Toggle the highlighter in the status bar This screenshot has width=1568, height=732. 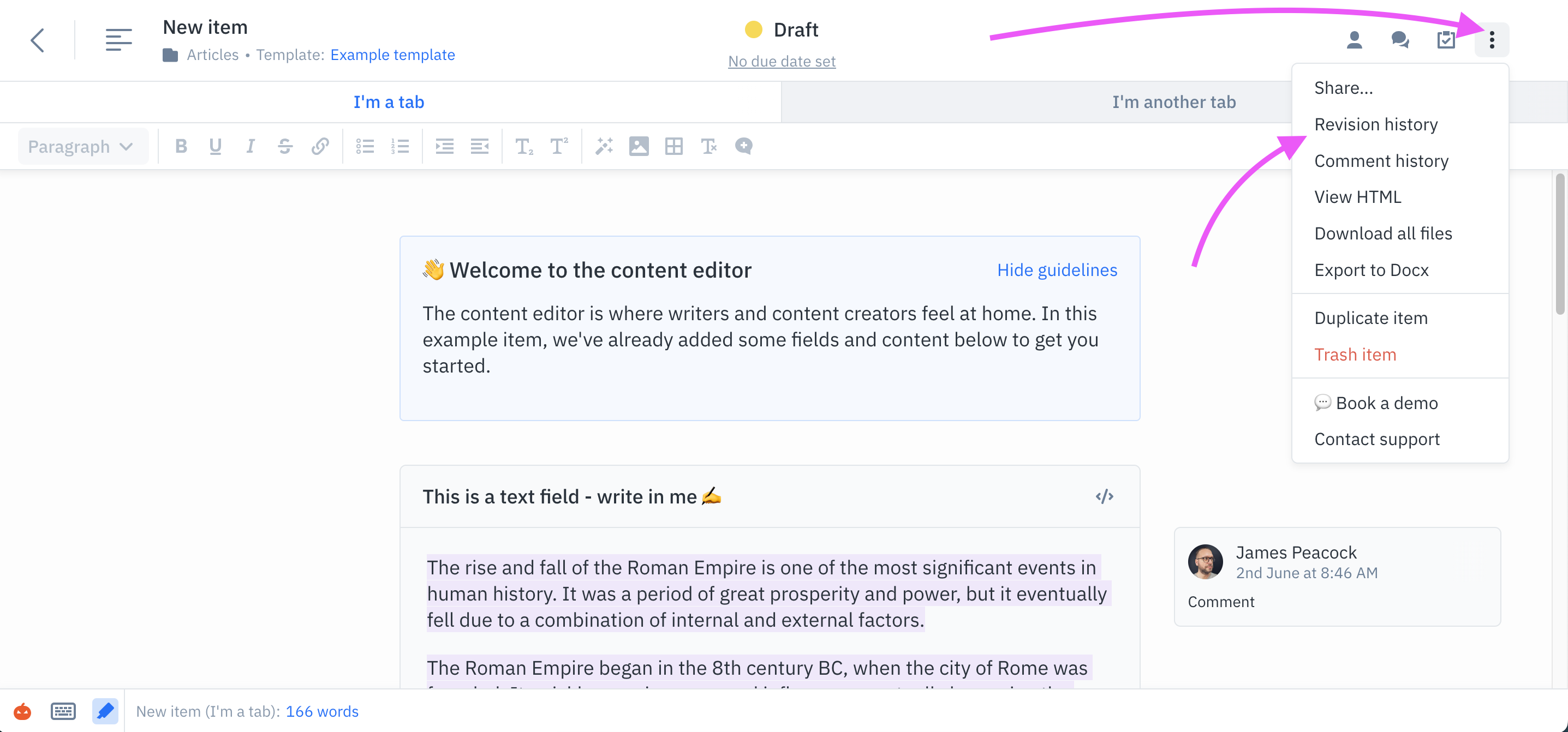click(x=105, y=711)
